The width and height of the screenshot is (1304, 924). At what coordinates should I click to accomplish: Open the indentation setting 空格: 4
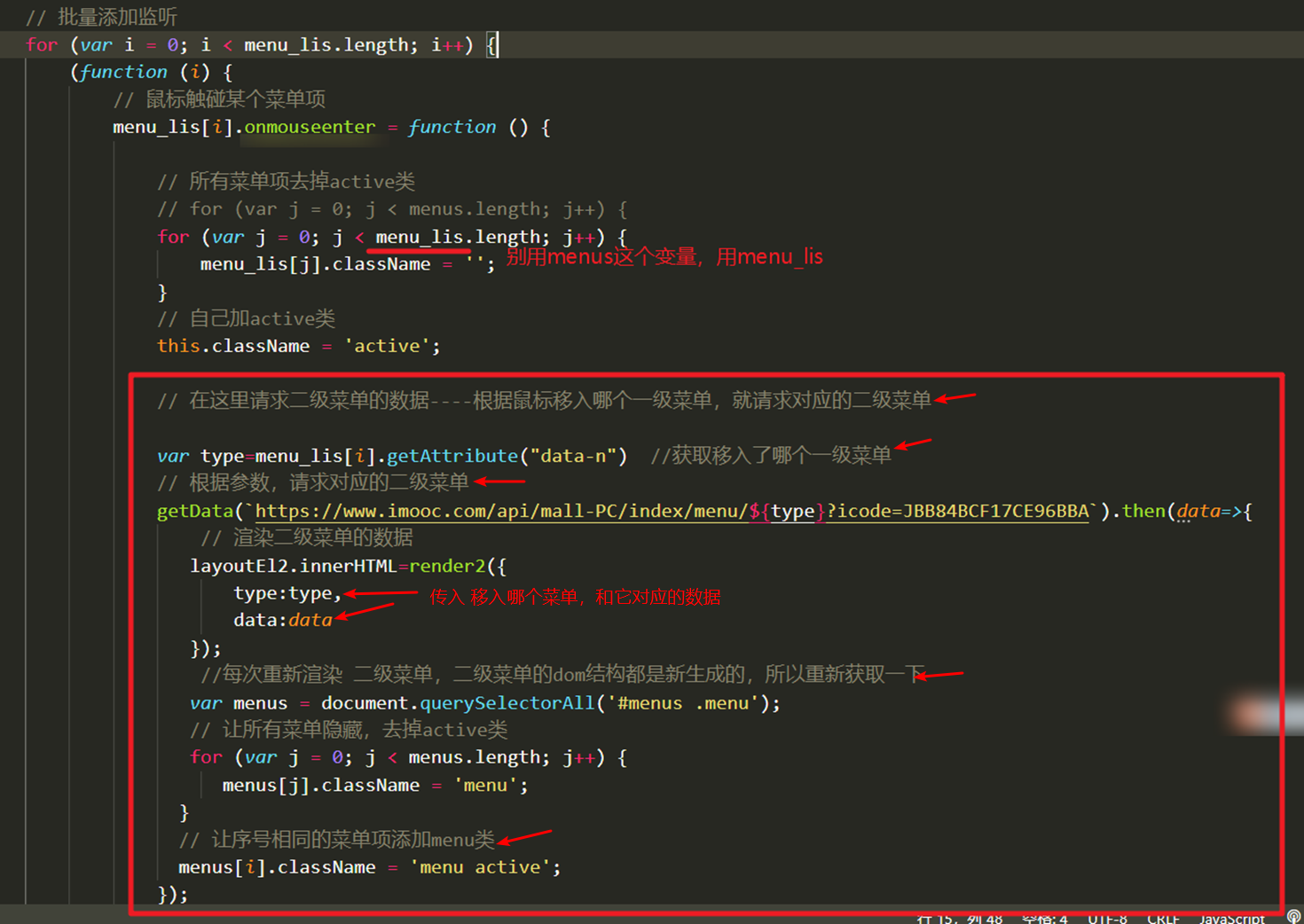click(1044, 918)
